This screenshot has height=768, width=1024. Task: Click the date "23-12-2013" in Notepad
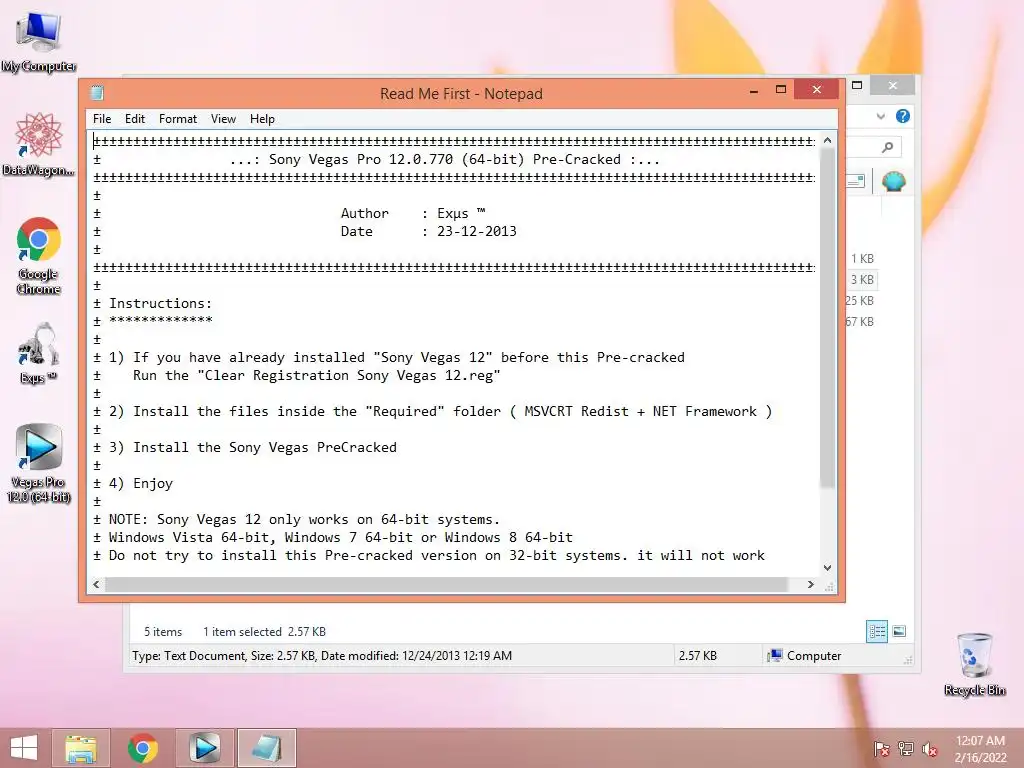point(477,231)
